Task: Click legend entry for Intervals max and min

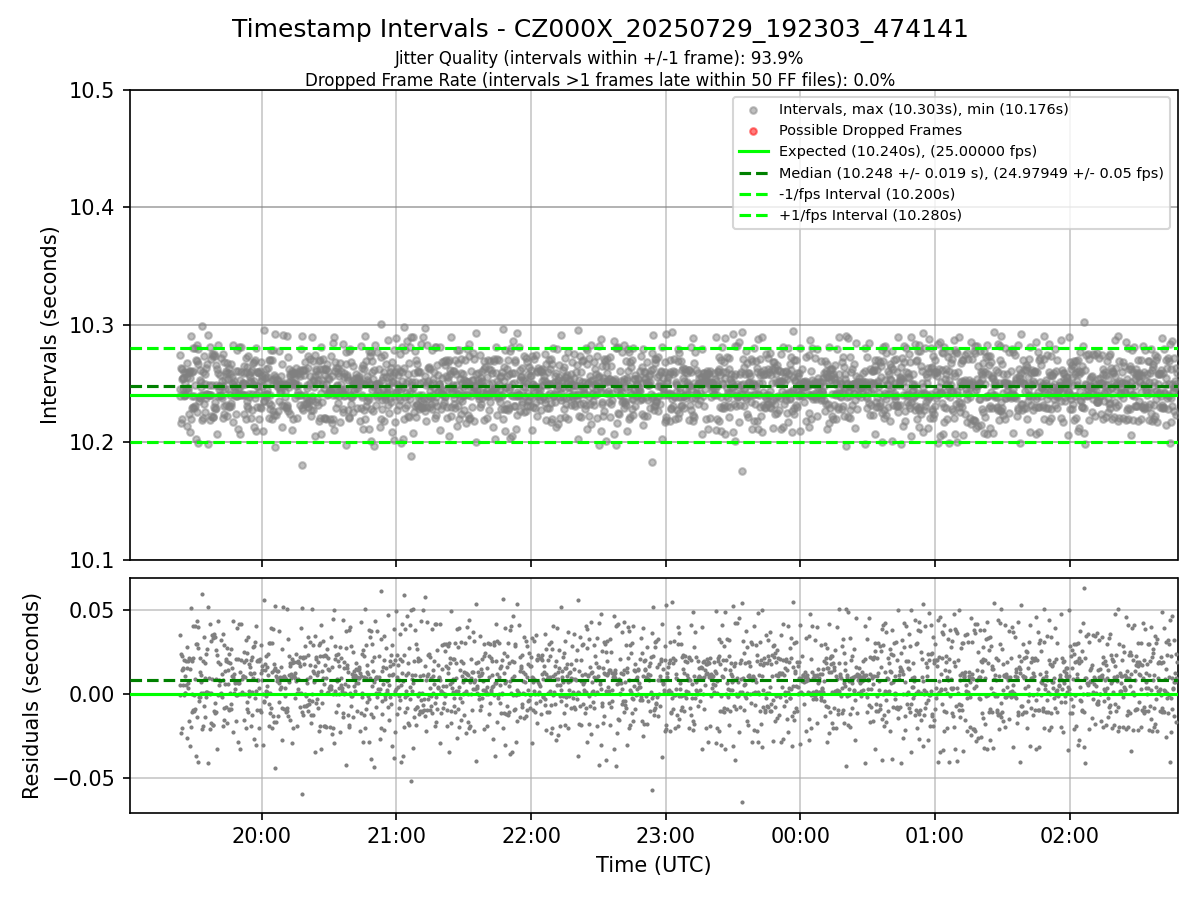Action: 923,109
